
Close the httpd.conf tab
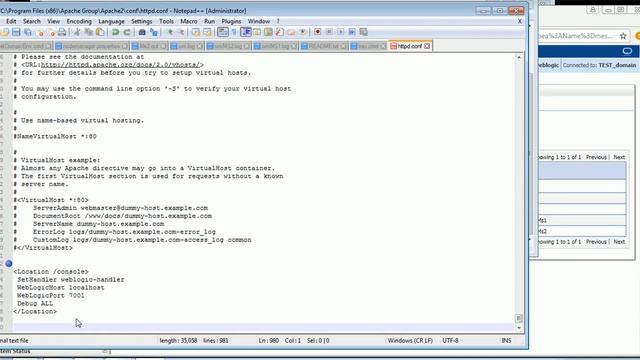coord(427,46)
